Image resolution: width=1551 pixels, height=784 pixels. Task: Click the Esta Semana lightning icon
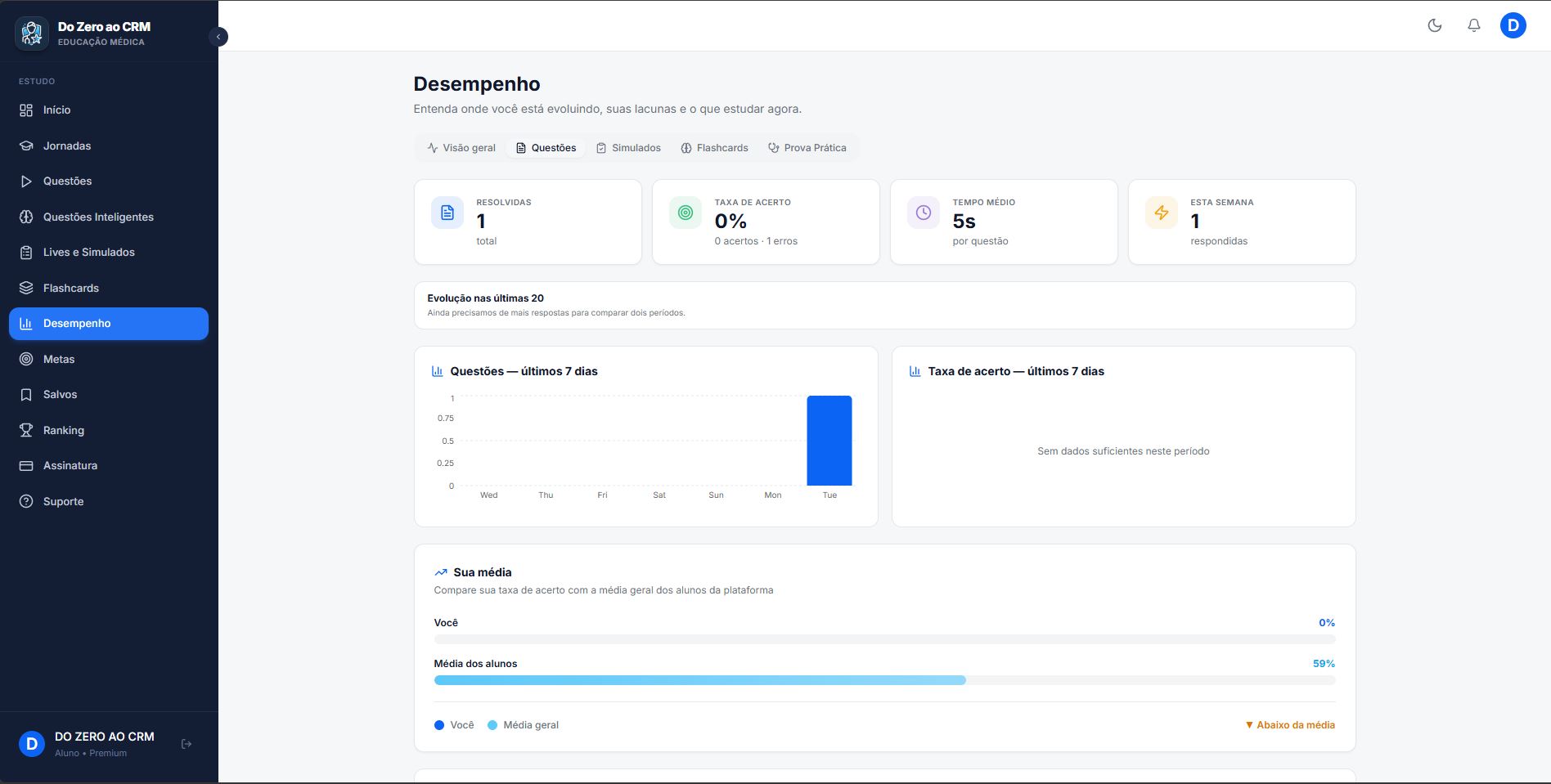coord(1162,213)
